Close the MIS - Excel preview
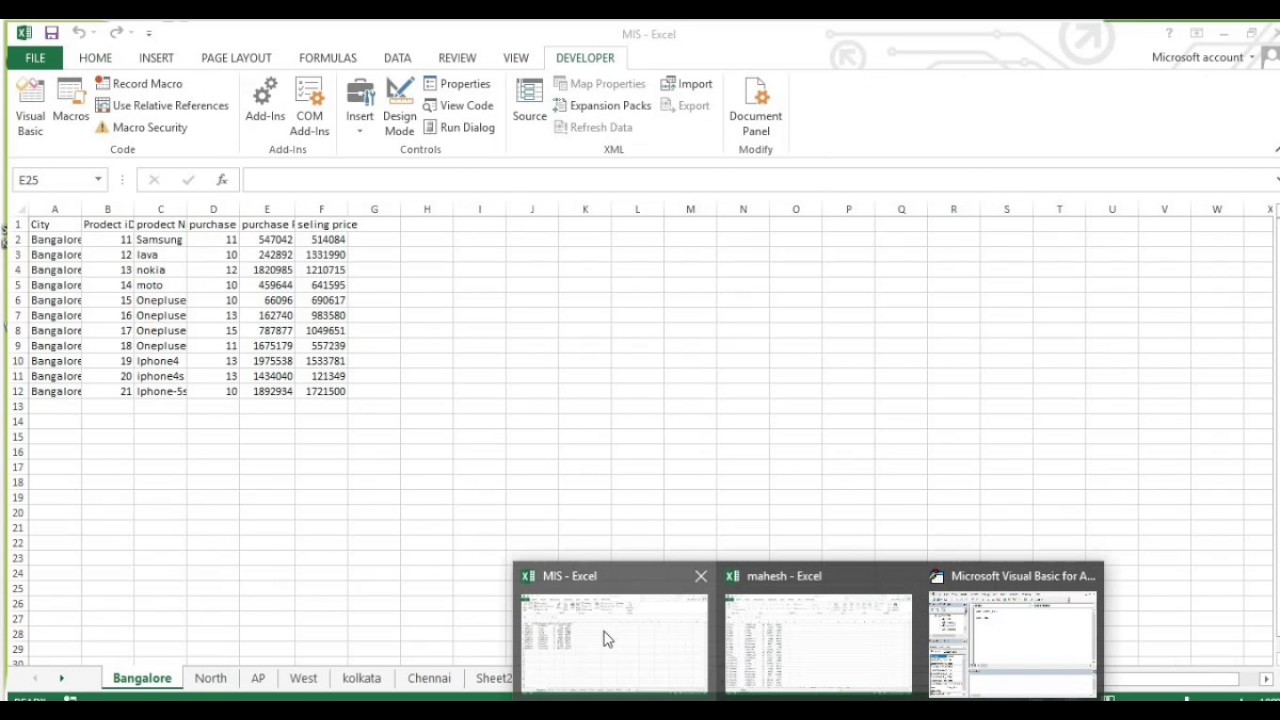This screenshot has width=1280, height=720. coord(700,576)
